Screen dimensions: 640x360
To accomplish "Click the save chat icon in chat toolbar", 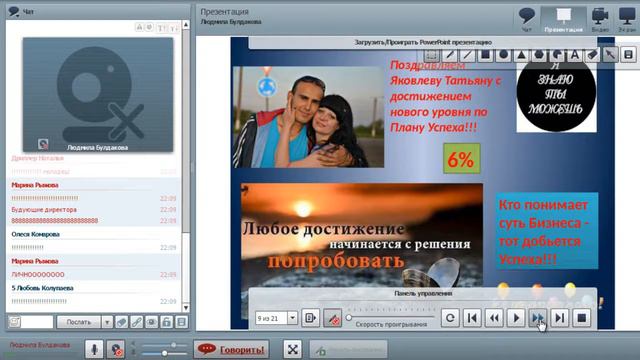I will pos(182,322).
